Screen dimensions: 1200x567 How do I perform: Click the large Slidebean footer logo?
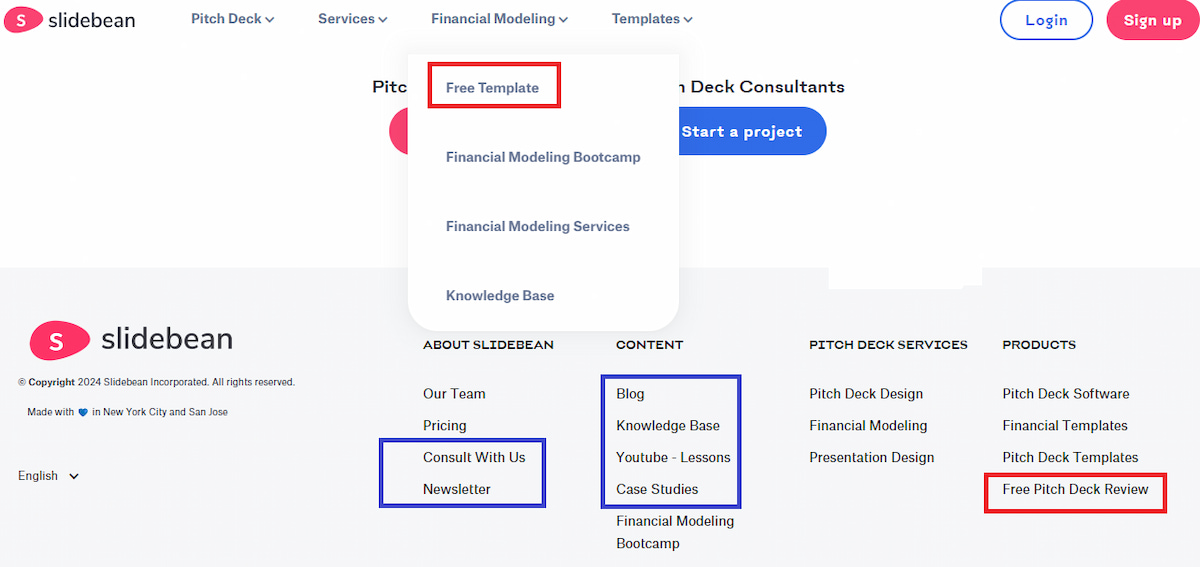tap(131, 340)
